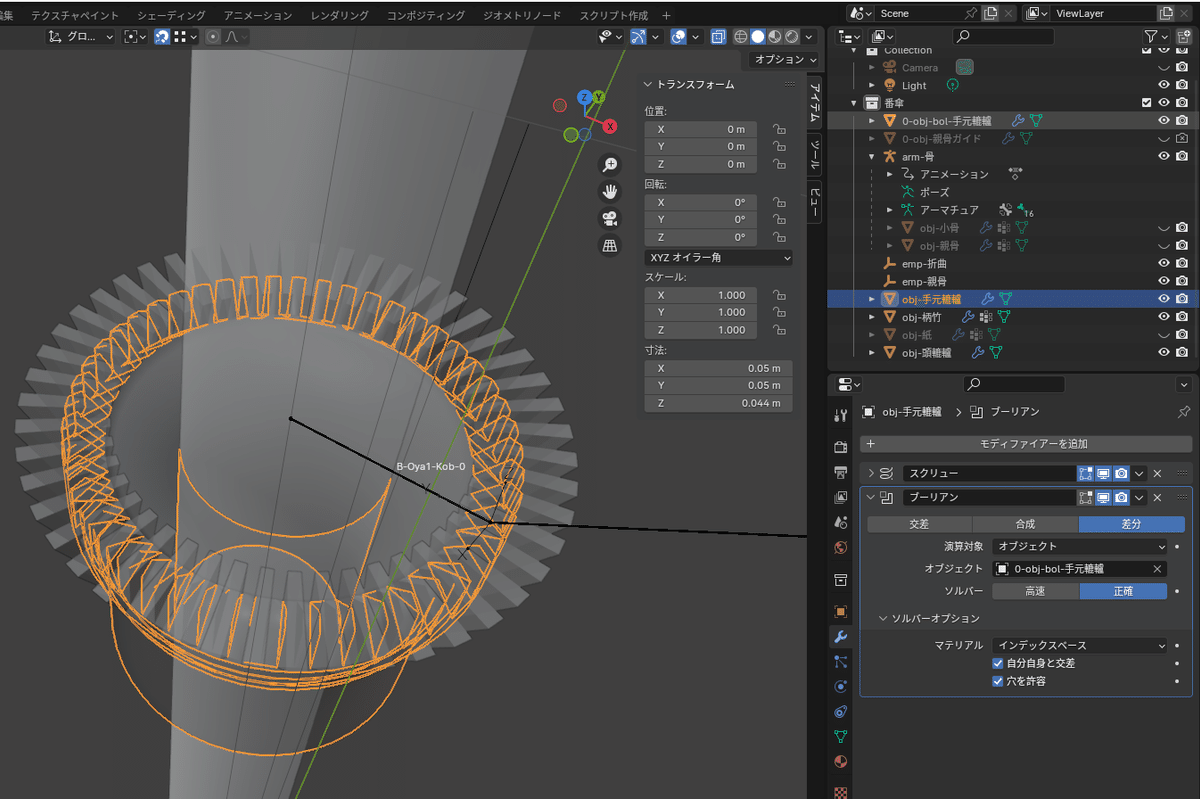Toggle lock for position X
This screenshot has width=1200, height=799.
(778, 129)
